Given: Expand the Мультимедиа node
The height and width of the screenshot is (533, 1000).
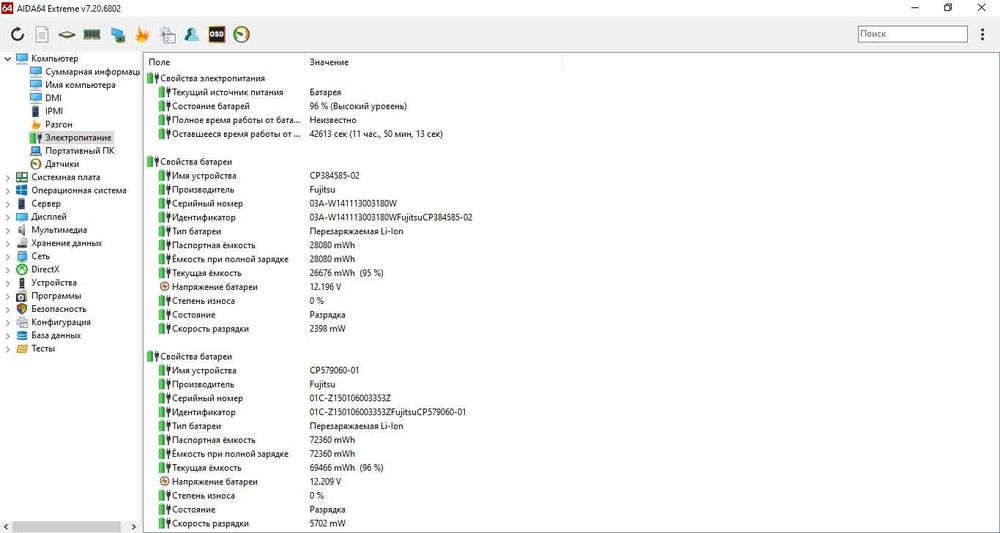Looking at the screenshot, I should pyautogui.click(x=7, y=230).
